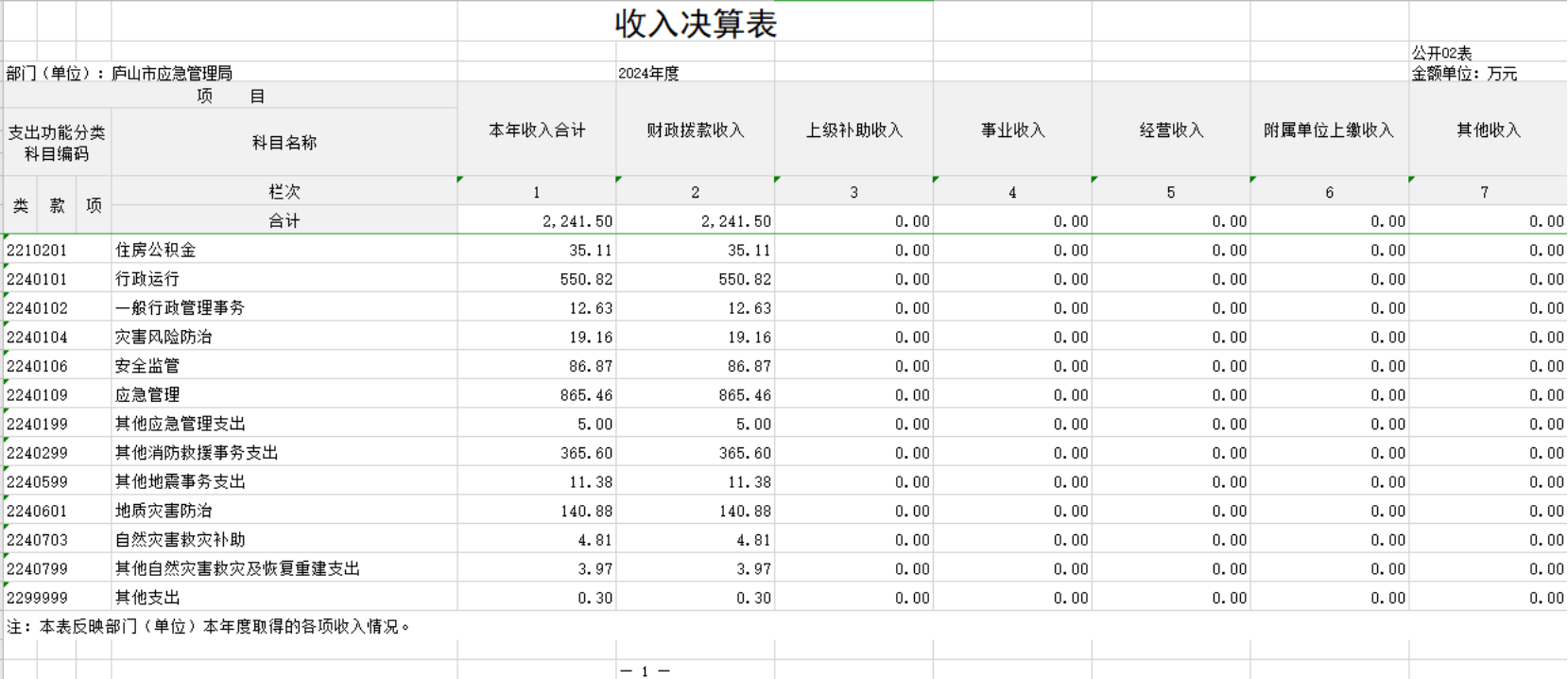Select the 其他自然灾害救灾及恢复重建支出 cell
This screenshot has width=1568, height=679.
point(237,568)
